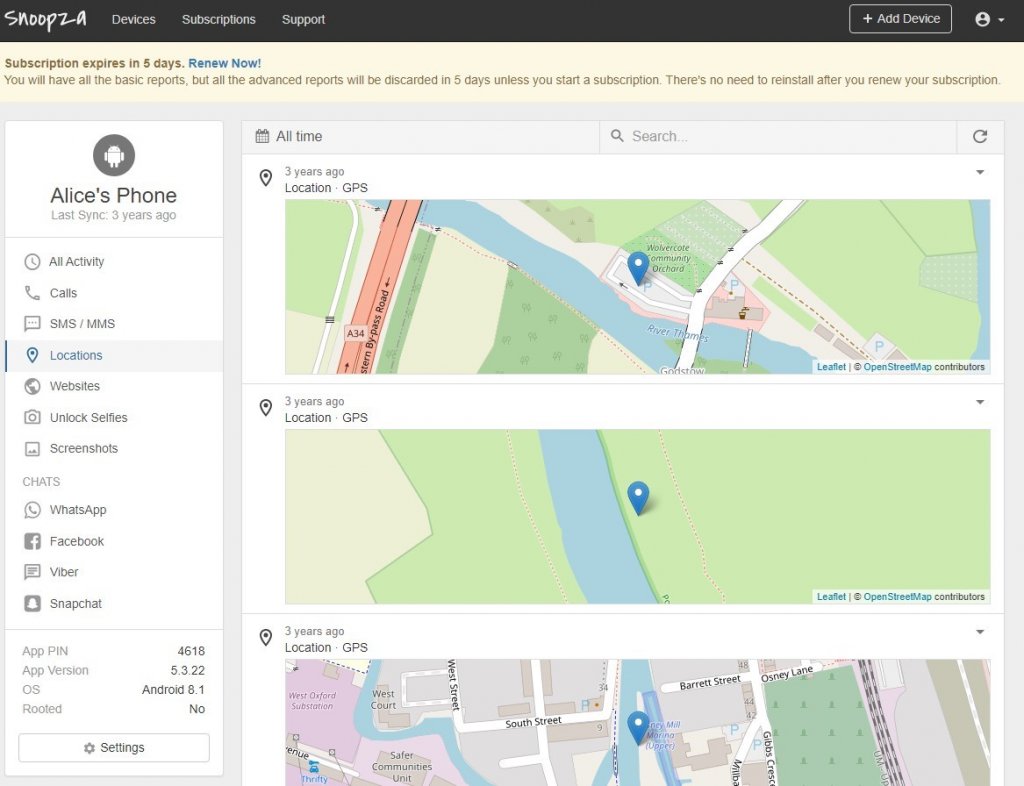This screenshot has width=1024, height=786.
Task: Click the Renew Now! link
Action: (x=225, y=63)
